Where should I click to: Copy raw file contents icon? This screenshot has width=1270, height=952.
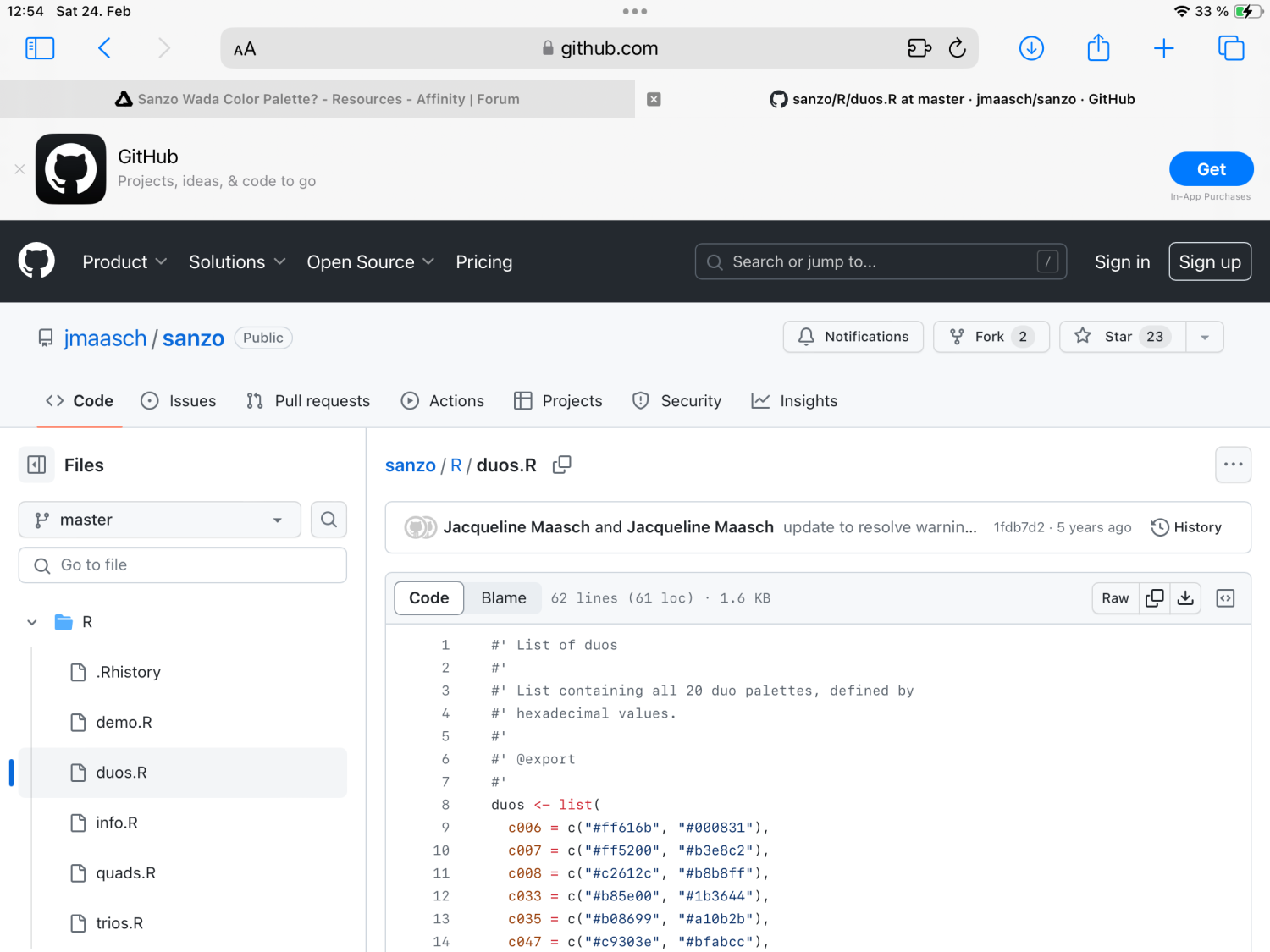[1154, 598]
